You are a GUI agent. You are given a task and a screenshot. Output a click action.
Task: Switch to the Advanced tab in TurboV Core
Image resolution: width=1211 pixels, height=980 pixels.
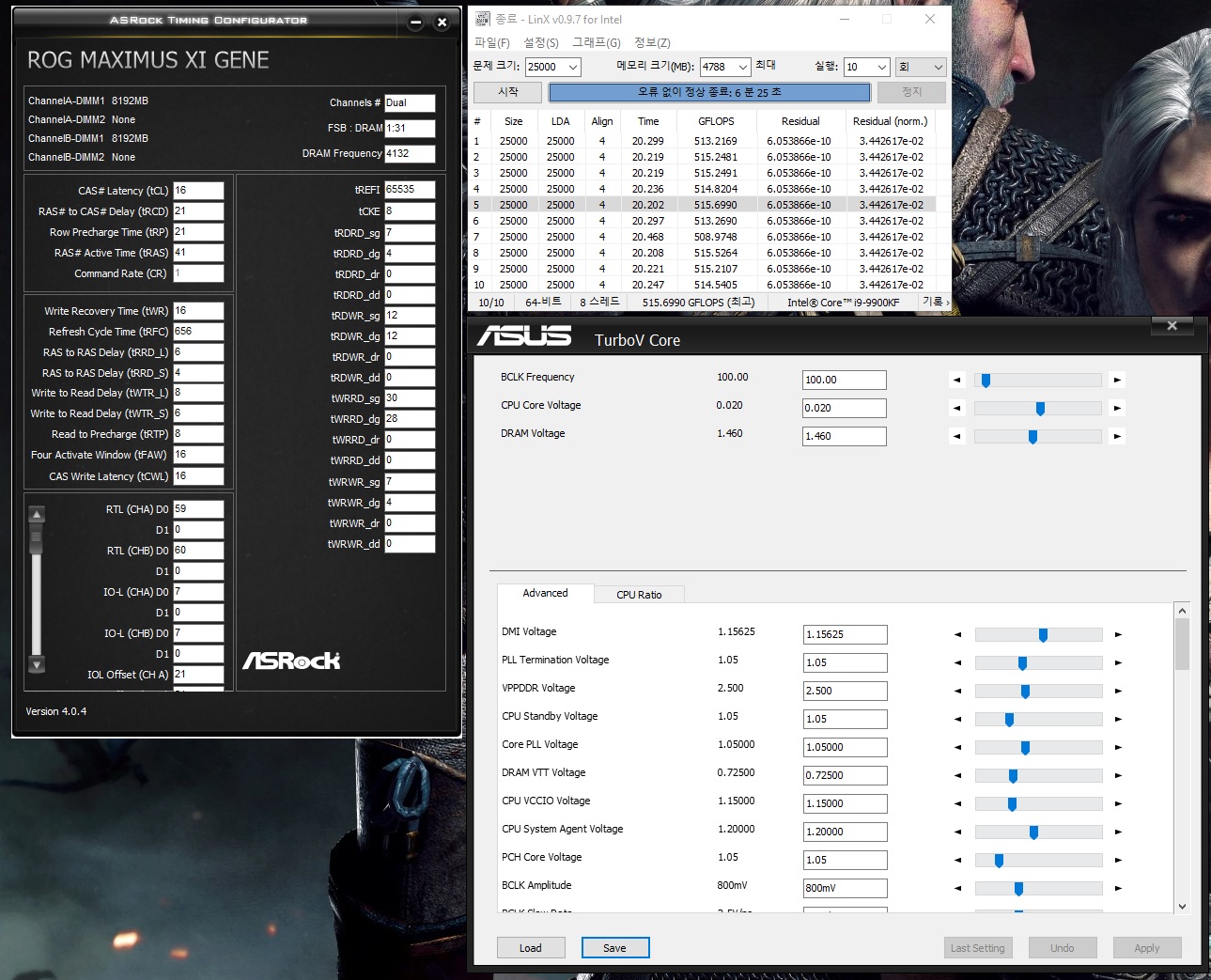pos(545,593)
